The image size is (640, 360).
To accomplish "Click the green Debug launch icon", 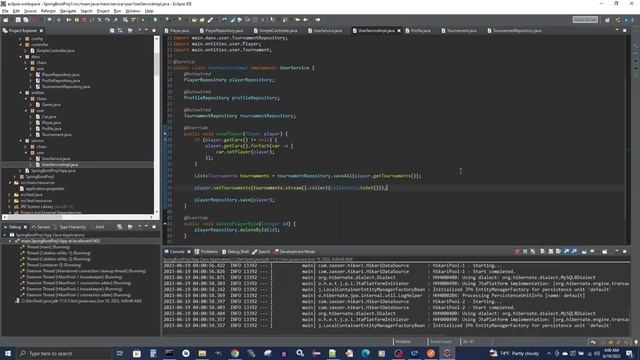I will (x=155, y=20).
